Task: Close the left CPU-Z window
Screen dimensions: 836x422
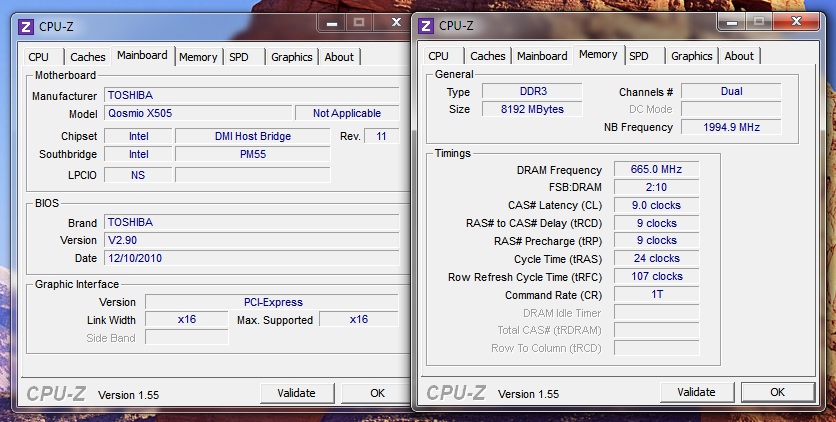Action: 396,23
